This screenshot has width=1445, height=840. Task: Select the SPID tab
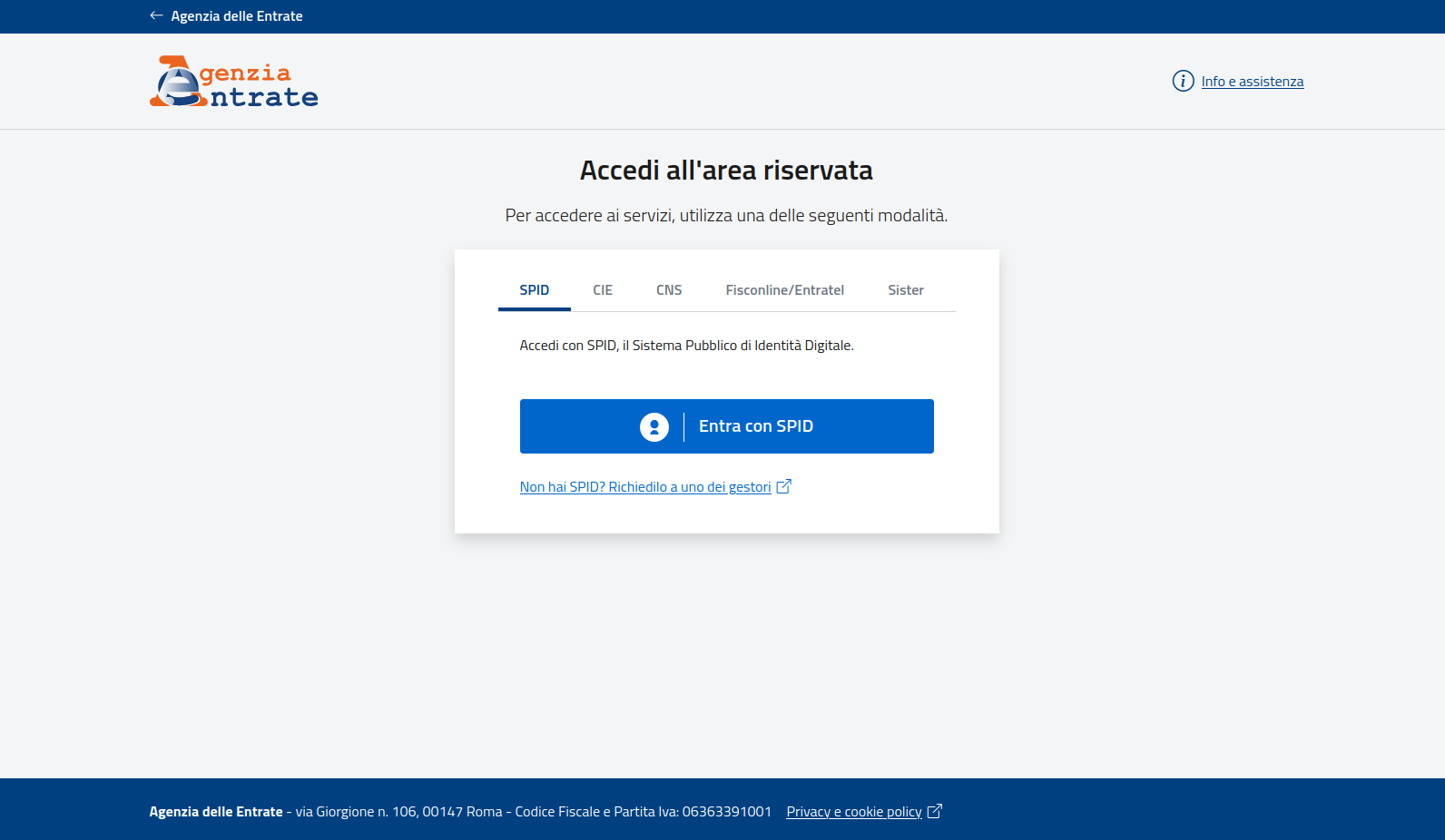tap(535, 290)
